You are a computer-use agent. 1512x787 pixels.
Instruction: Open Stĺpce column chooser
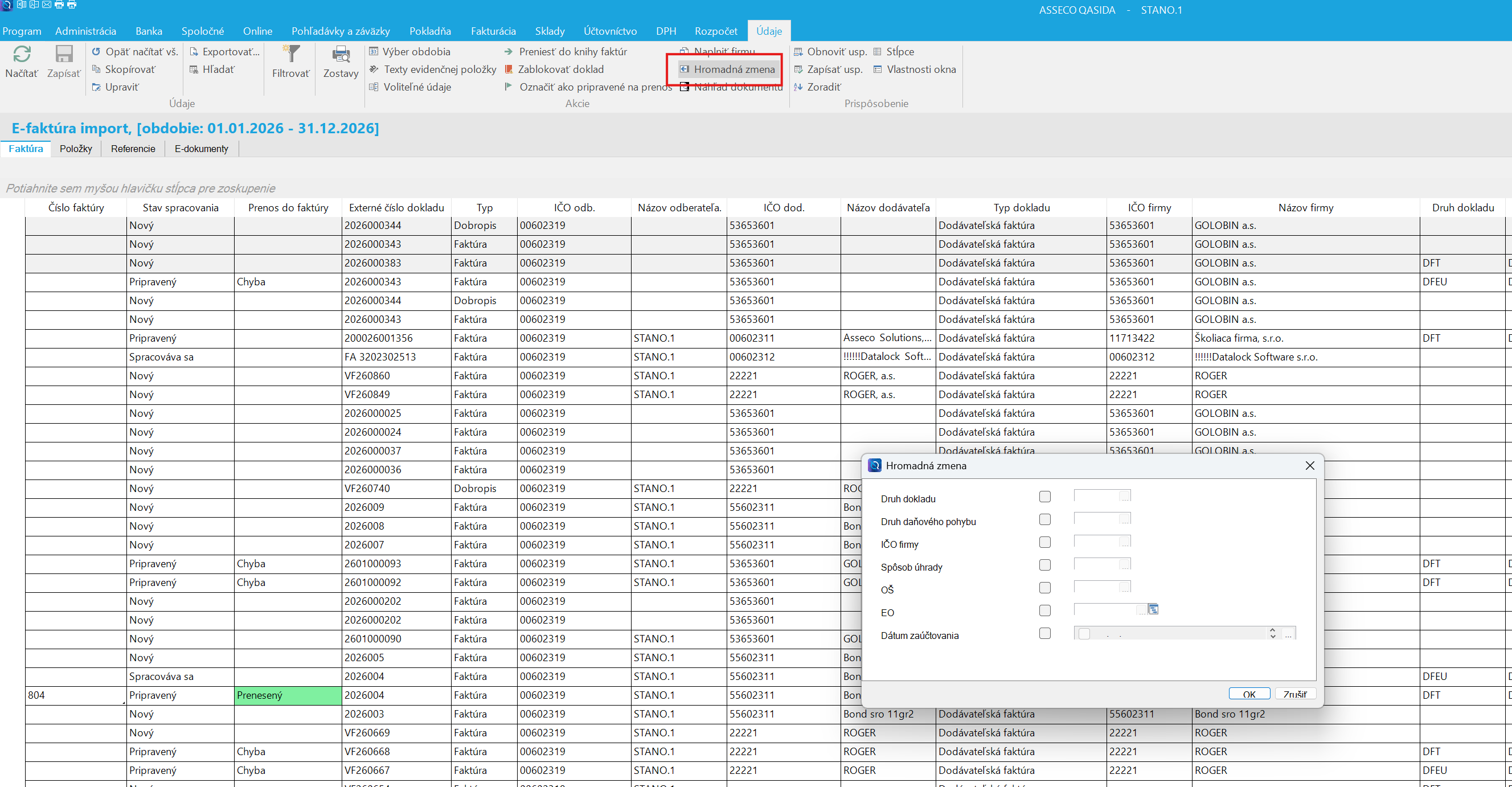(894, 52)
